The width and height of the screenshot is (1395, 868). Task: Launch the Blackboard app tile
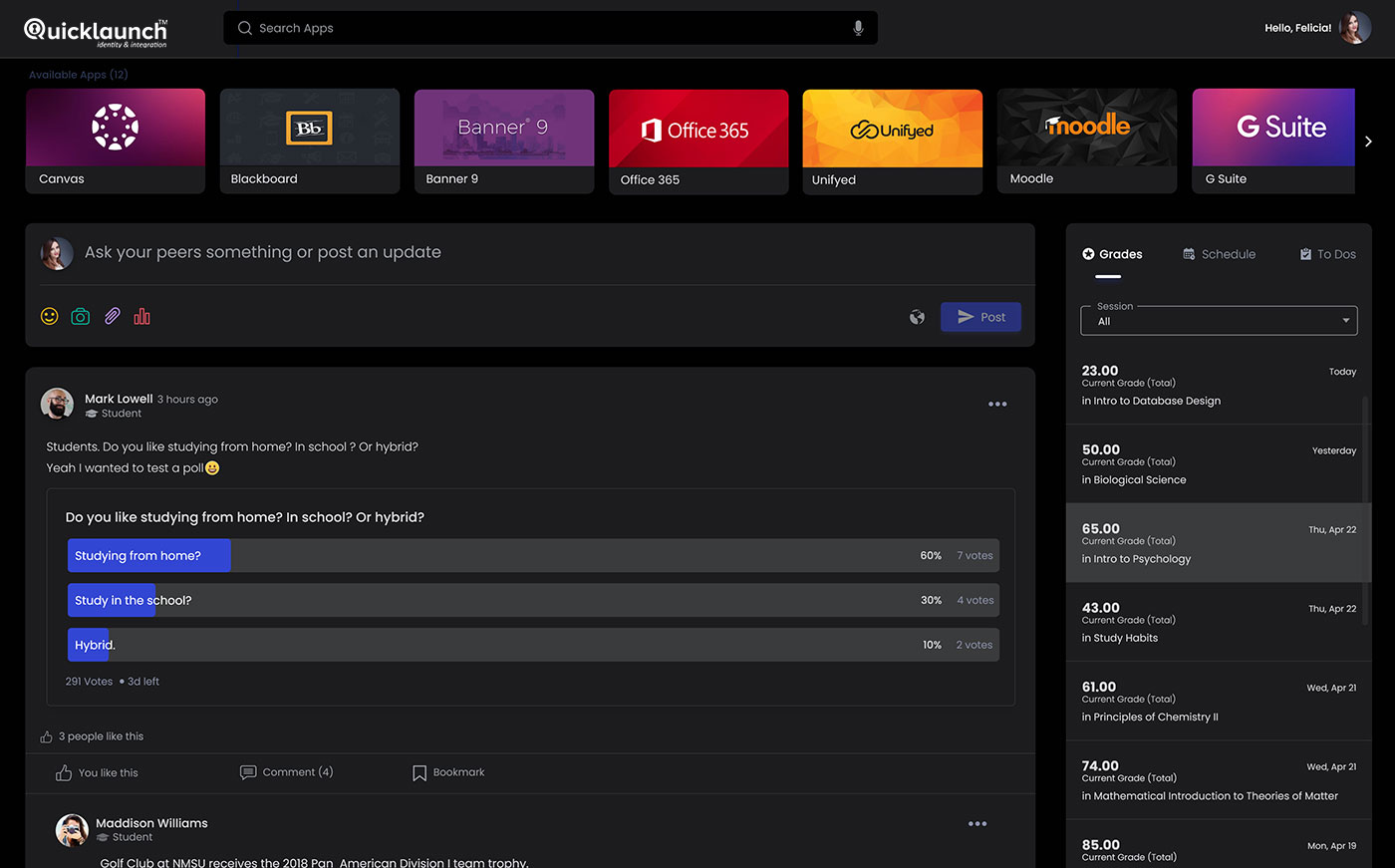[310, 141]
